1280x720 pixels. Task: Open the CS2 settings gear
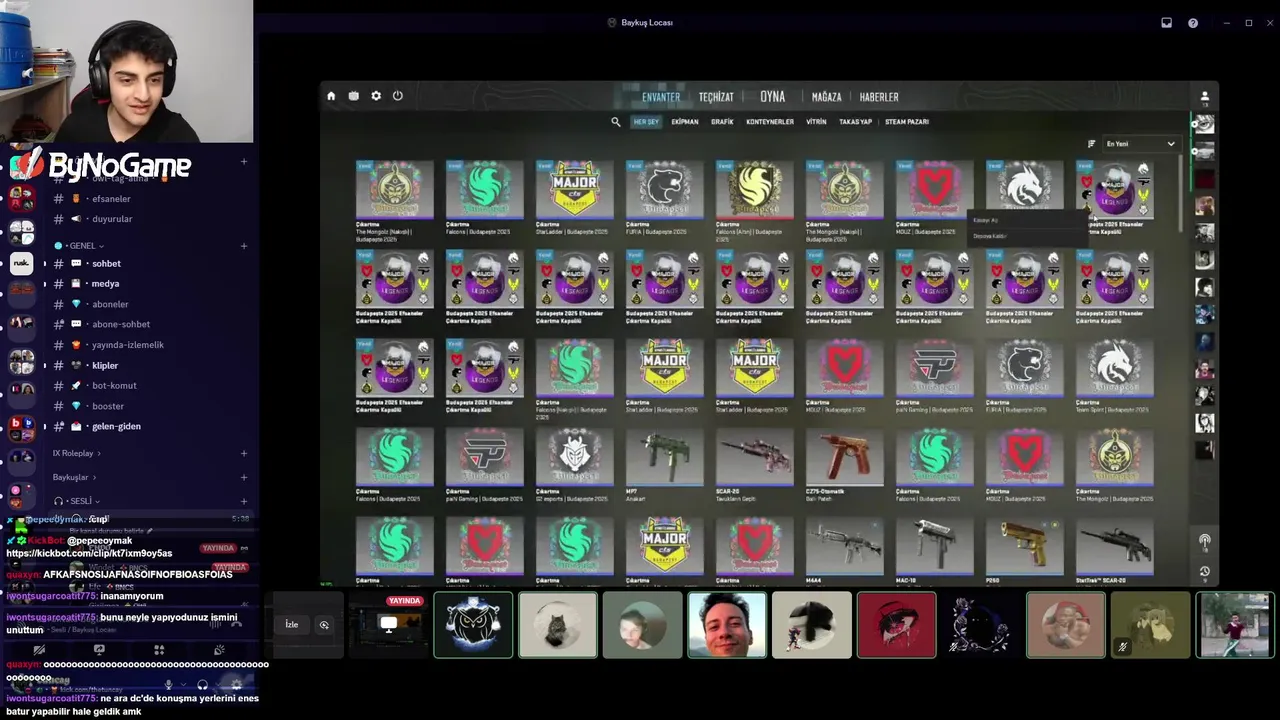point(376,96)
